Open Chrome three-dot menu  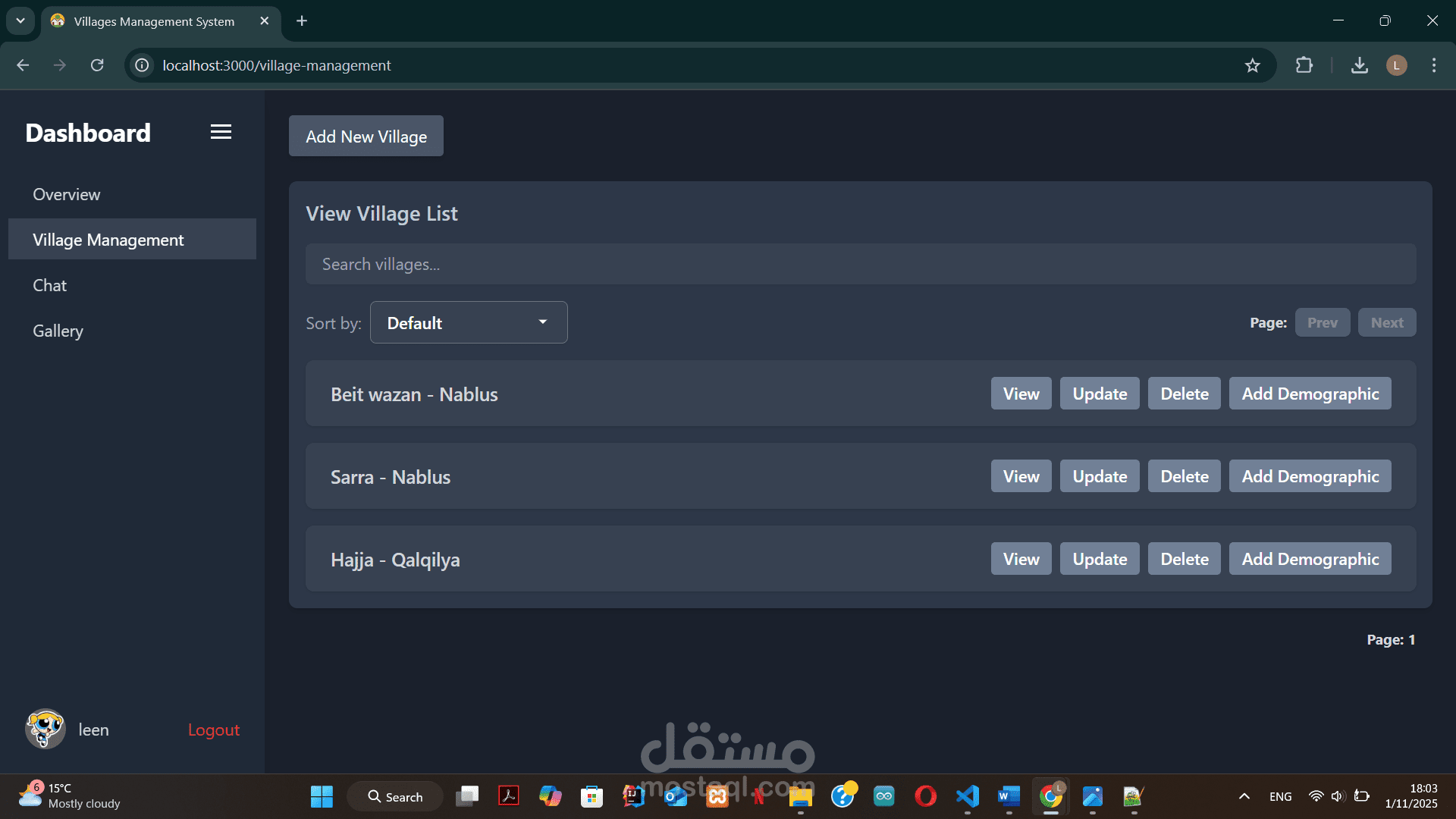tap(1433, 65)
